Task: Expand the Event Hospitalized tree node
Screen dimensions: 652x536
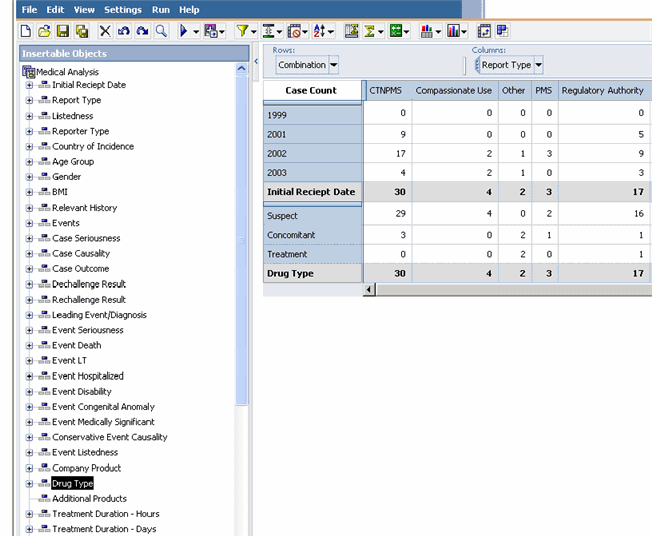Action: point(29,376)
